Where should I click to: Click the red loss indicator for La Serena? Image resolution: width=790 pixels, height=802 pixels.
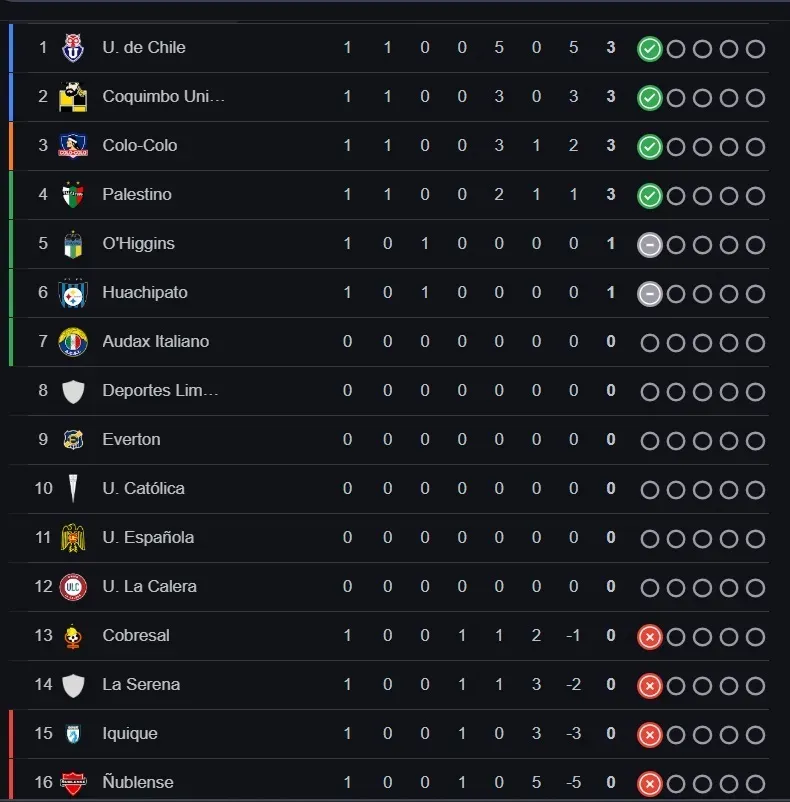[x=649, y=684]
